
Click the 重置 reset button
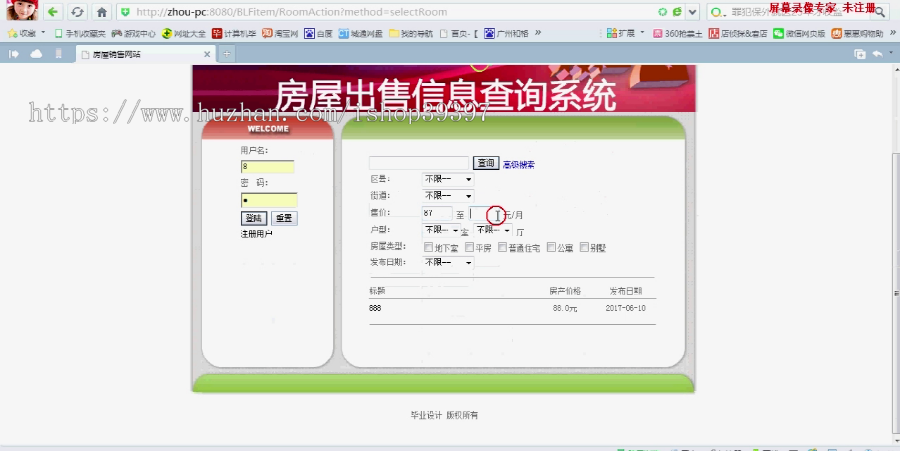(x=284, y=218)
